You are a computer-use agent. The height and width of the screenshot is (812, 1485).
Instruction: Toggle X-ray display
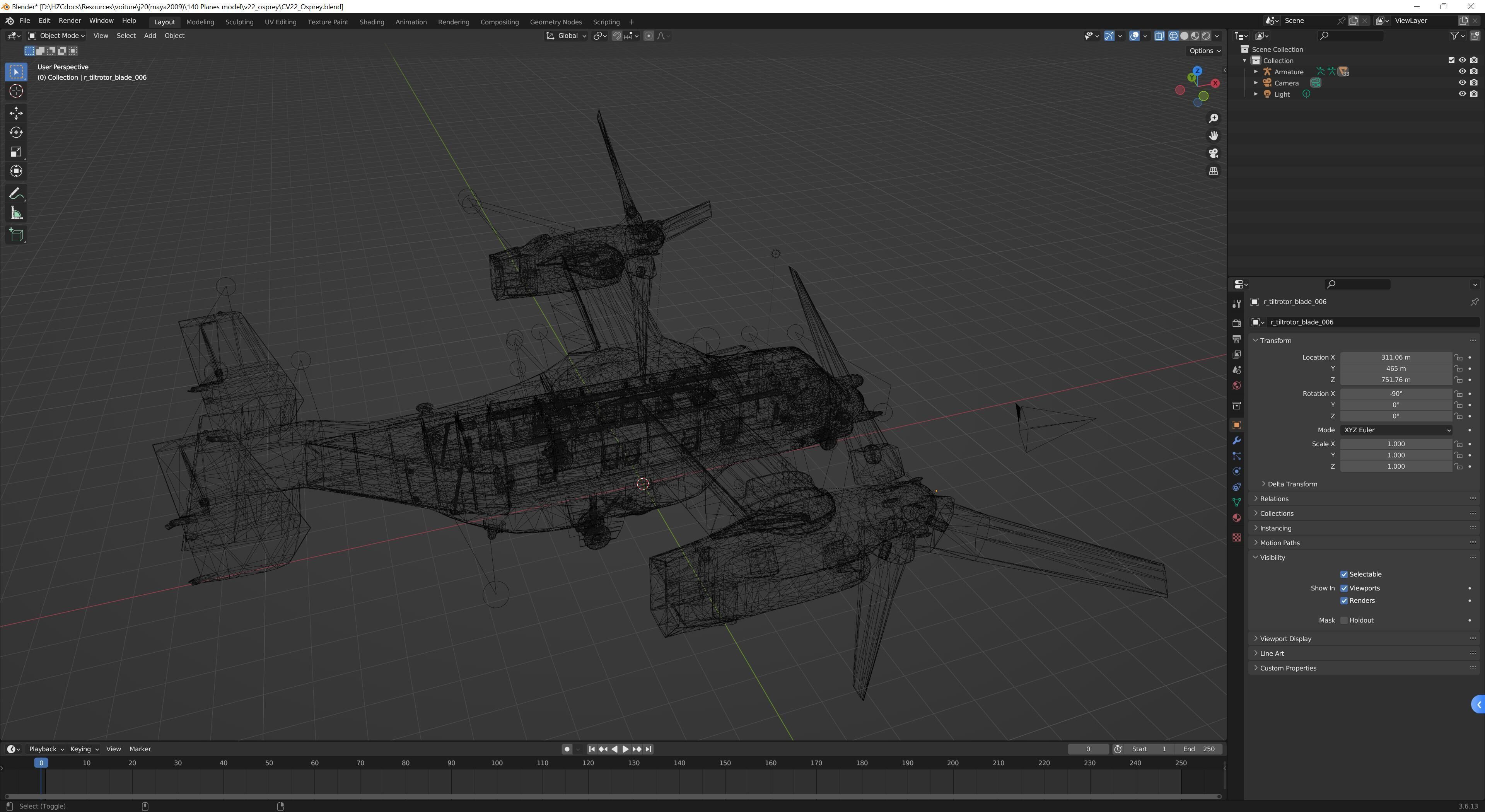coord(1159,36)
